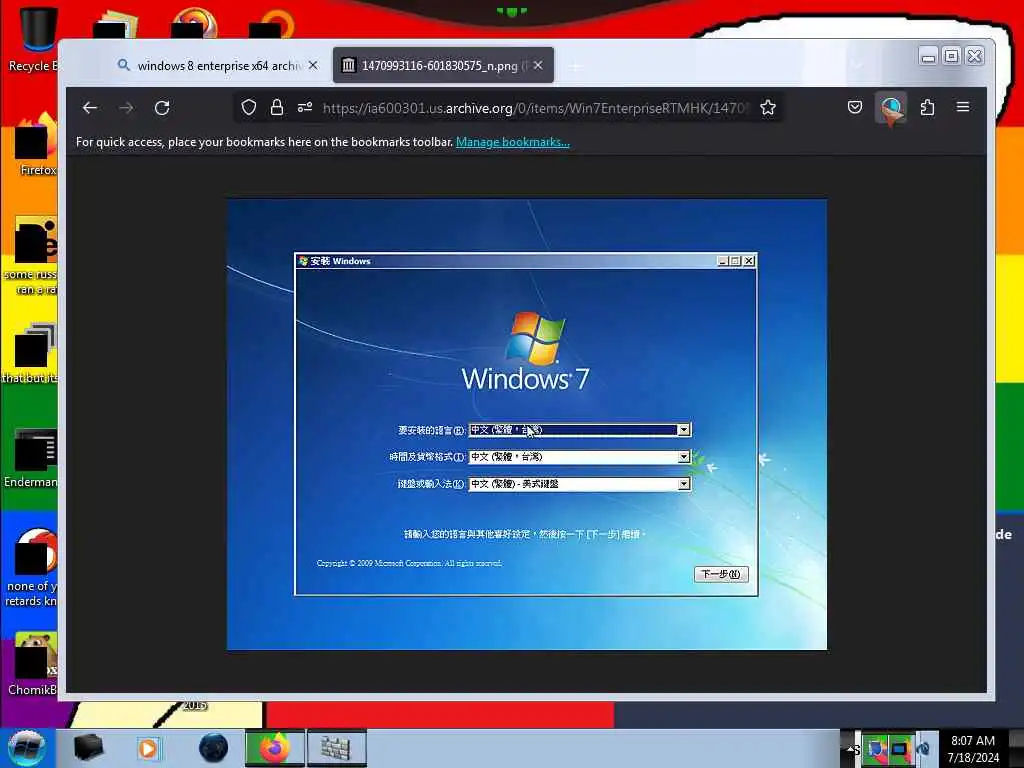
Task: Open the brick wall taskbar icon
Action: tap(336, 748)
